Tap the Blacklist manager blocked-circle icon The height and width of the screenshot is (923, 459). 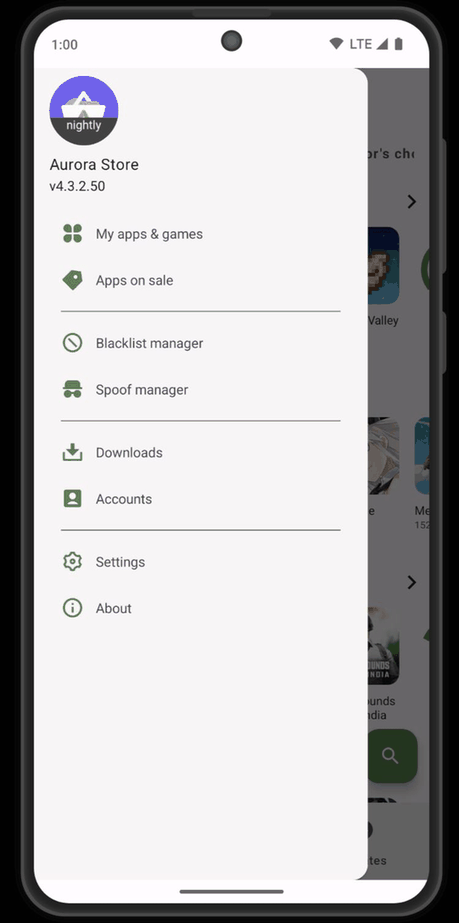(x=72, y=343)
